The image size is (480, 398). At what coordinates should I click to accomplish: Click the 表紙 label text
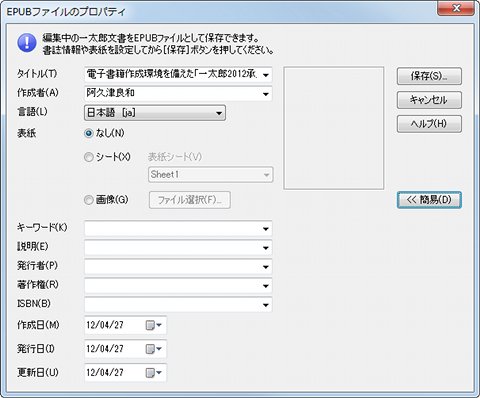(x=26, y=133)
